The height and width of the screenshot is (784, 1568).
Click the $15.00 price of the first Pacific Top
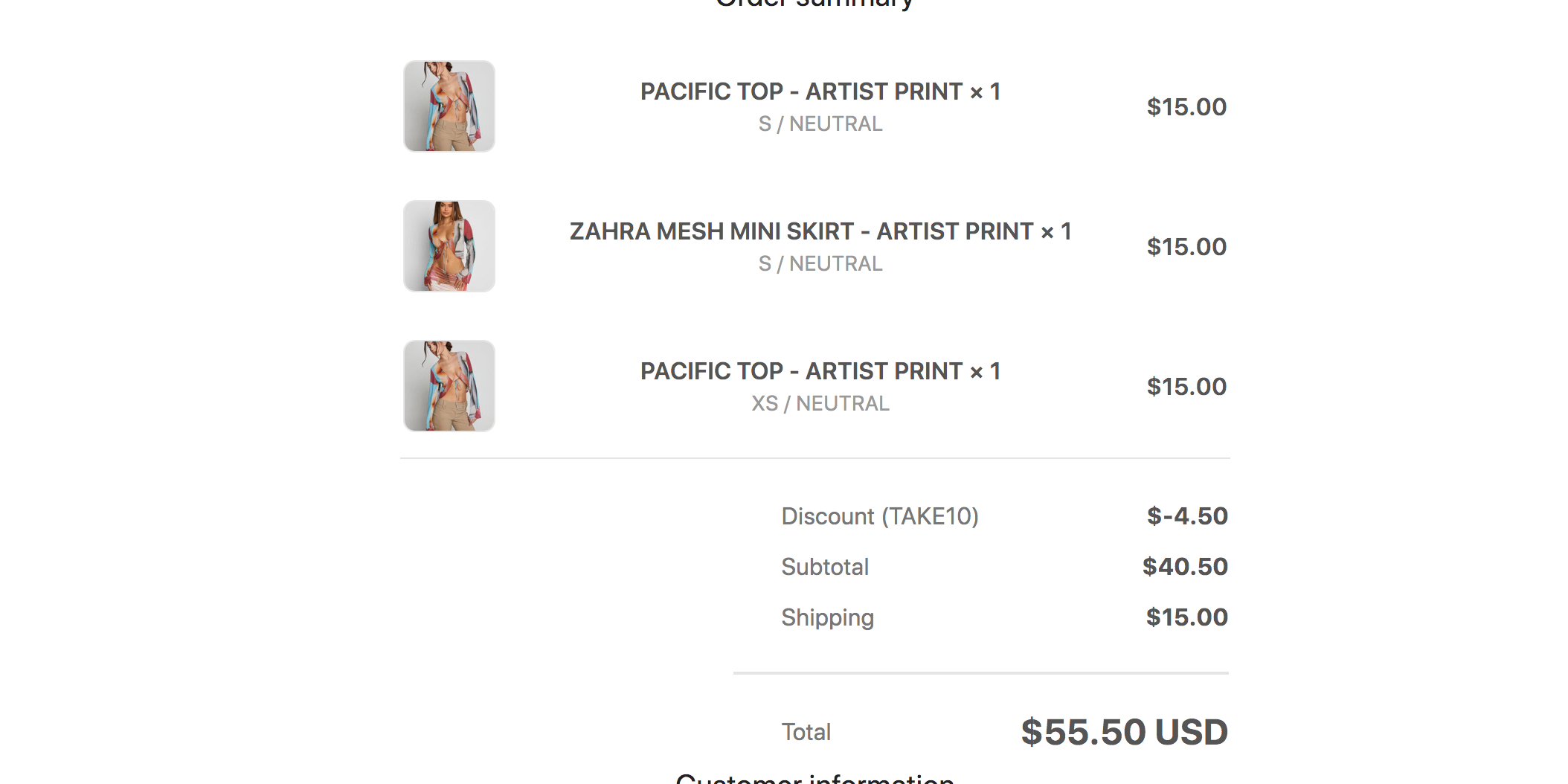click(x=1186, y=107)
